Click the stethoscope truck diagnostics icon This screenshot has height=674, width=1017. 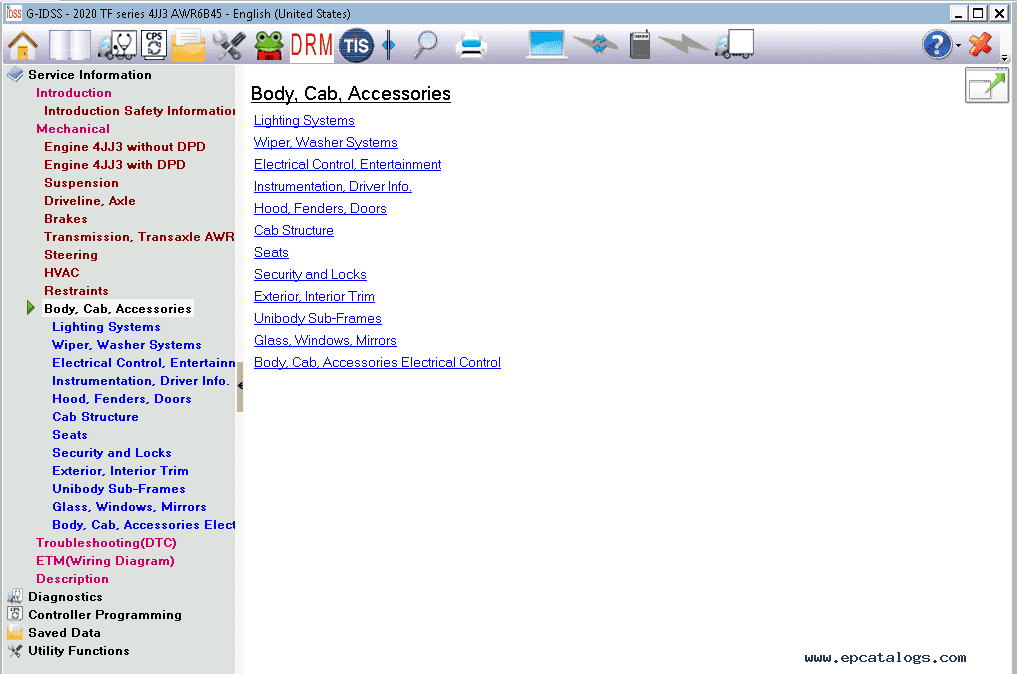coord(117,45)
